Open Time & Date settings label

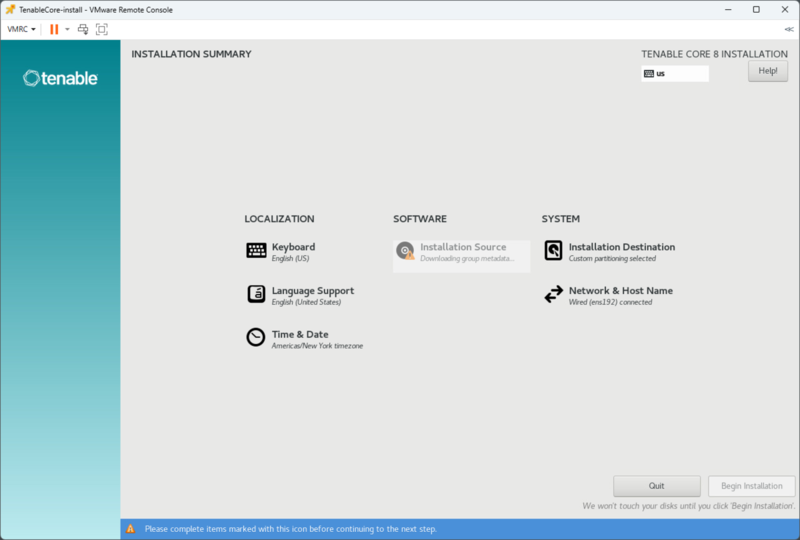click(300, 334)
